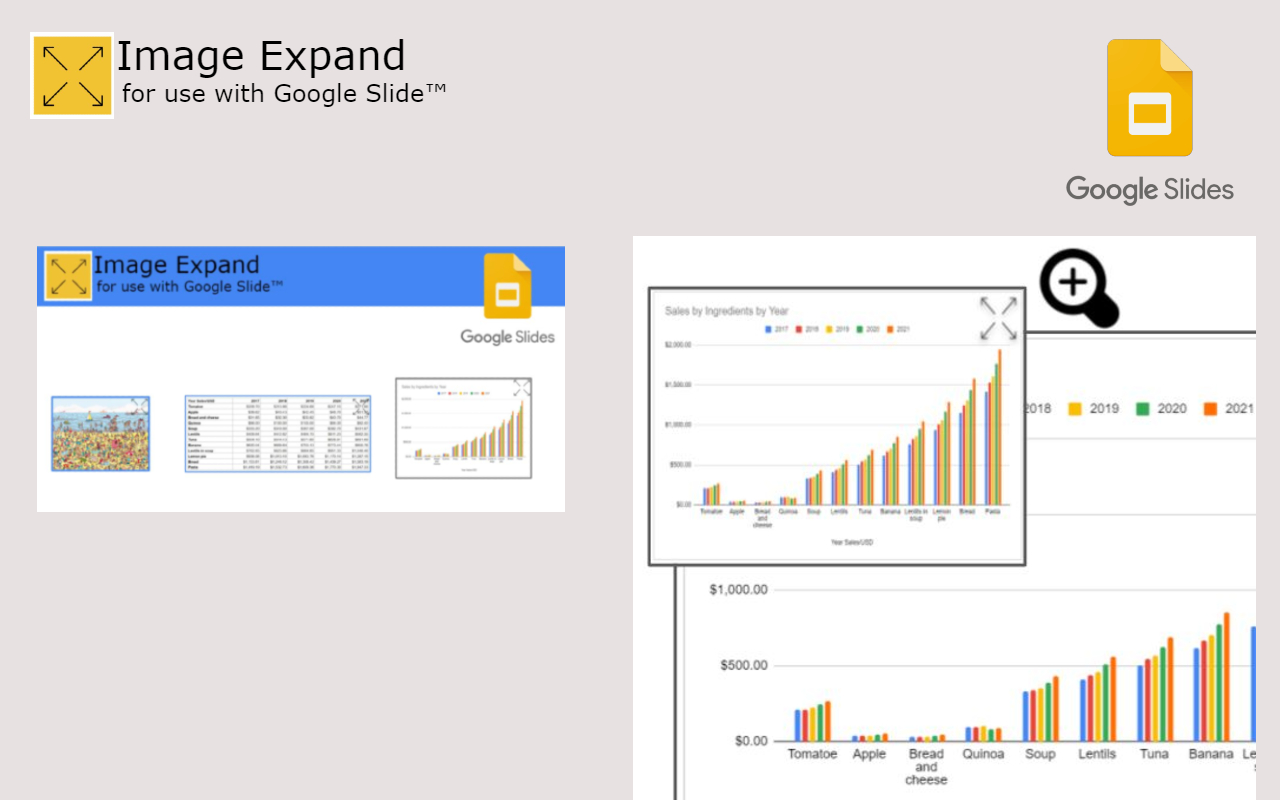1280x800 pixels.
Task: Click the '$1,500.00' axis label in popup chart
Action: coord(679,385)
